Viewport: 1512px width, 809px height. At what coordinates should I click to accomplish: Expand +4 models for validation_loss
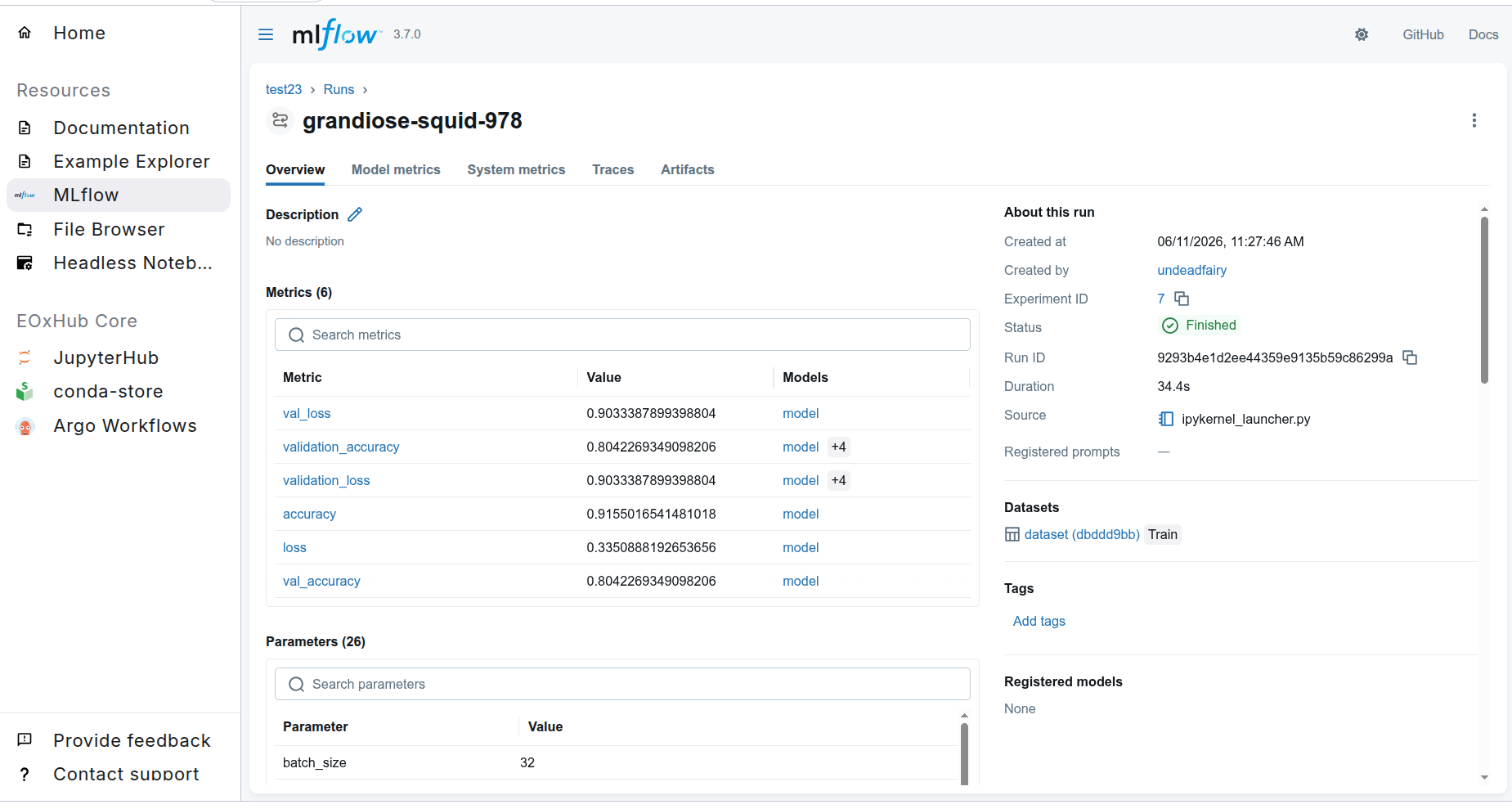(x=838, y=480)
